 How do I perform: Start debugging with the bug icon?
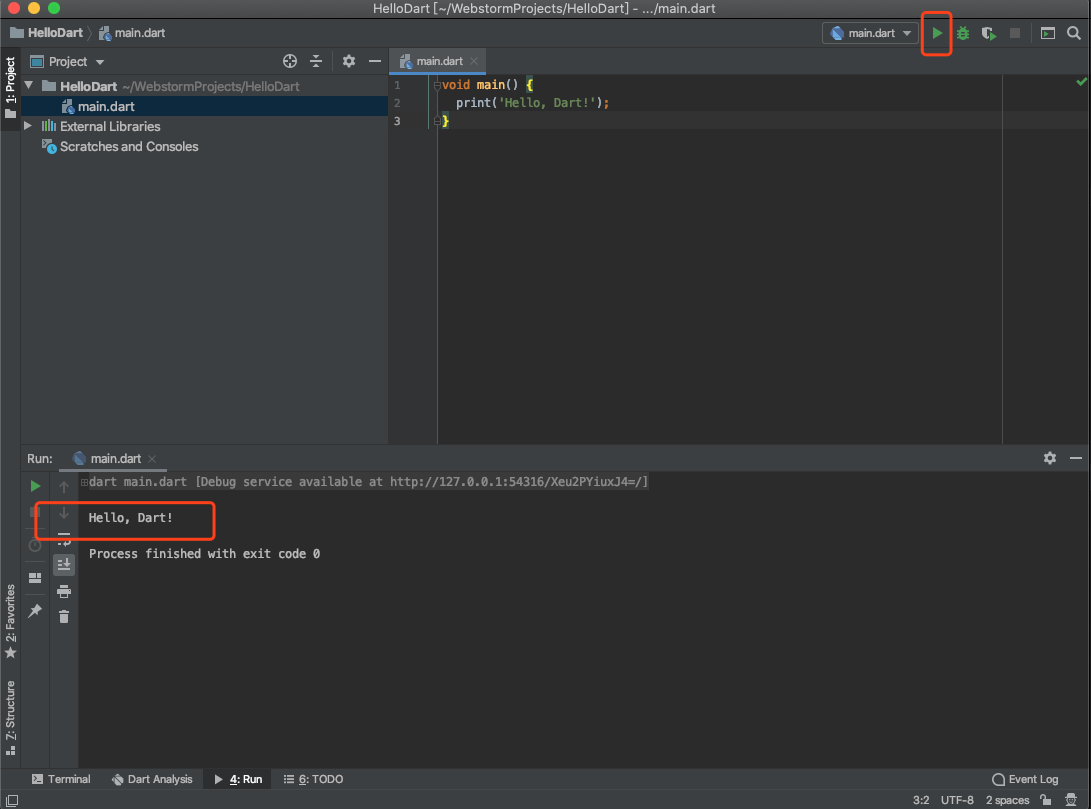963,33
